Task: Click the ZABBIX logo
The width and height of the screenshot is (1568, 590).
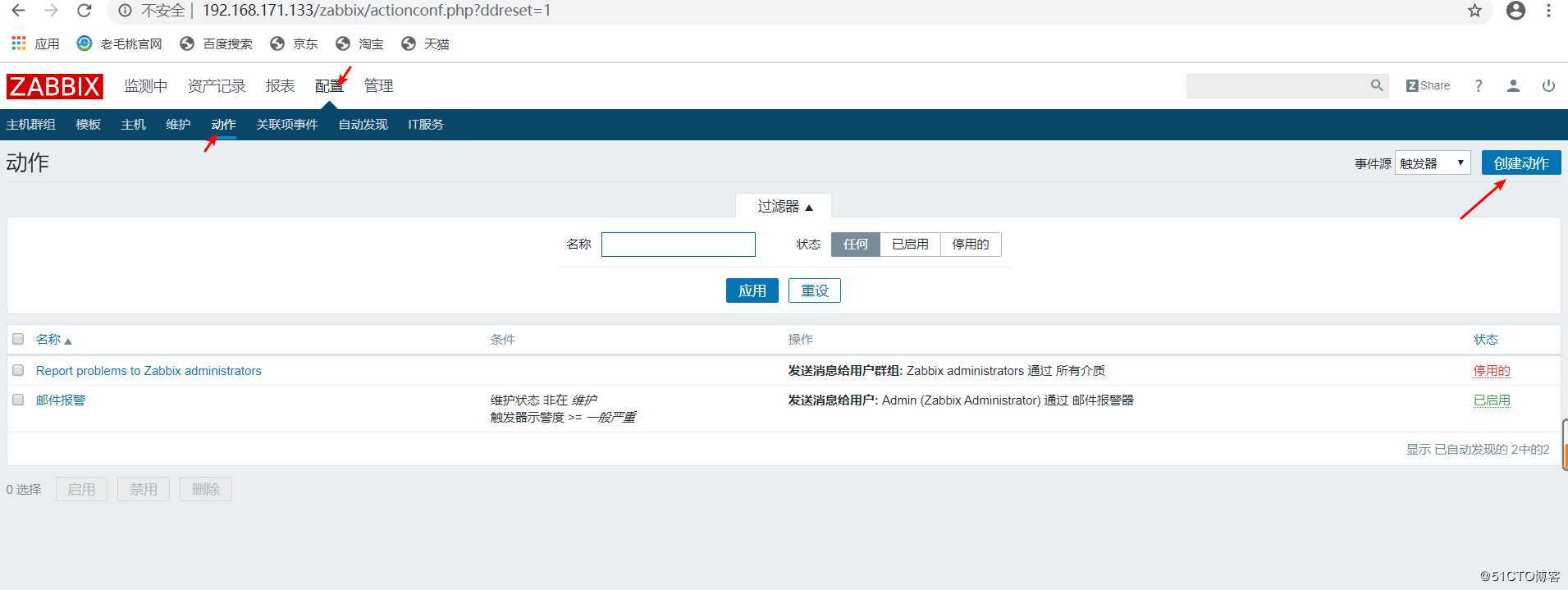Action: 55,86
